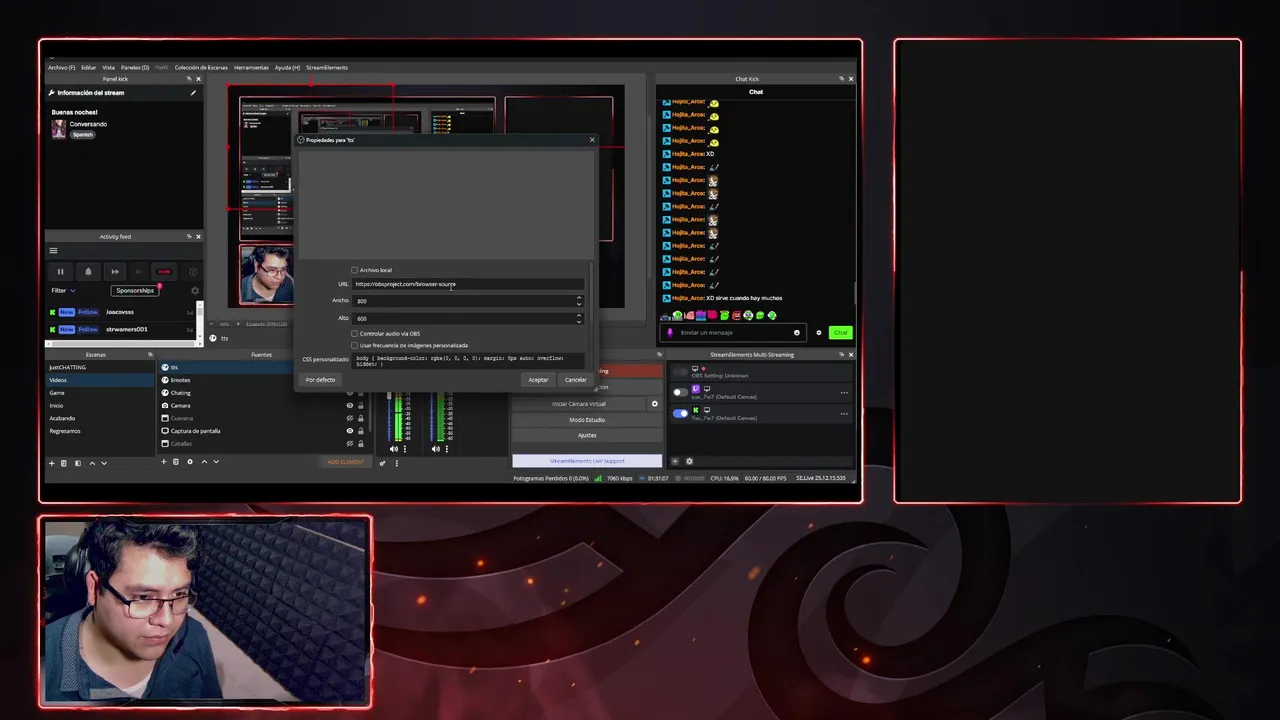Add a new scene with plus icon in Escenas

tap(52, 463)
